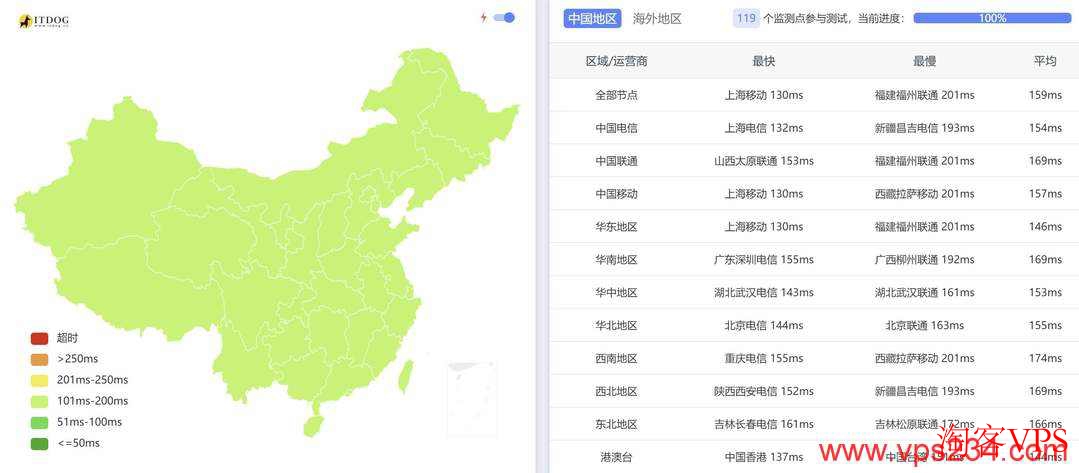1079x473 pixels.
Task: Click Hainan island on the map
Action: (312, 426)
